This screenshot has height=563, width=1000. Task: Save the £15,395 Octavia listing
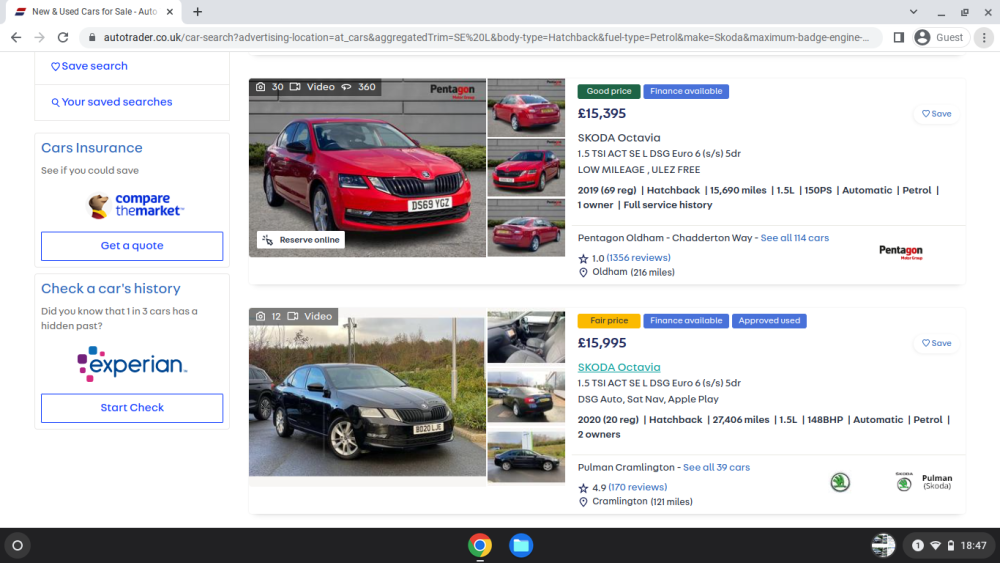click(936, 113)
